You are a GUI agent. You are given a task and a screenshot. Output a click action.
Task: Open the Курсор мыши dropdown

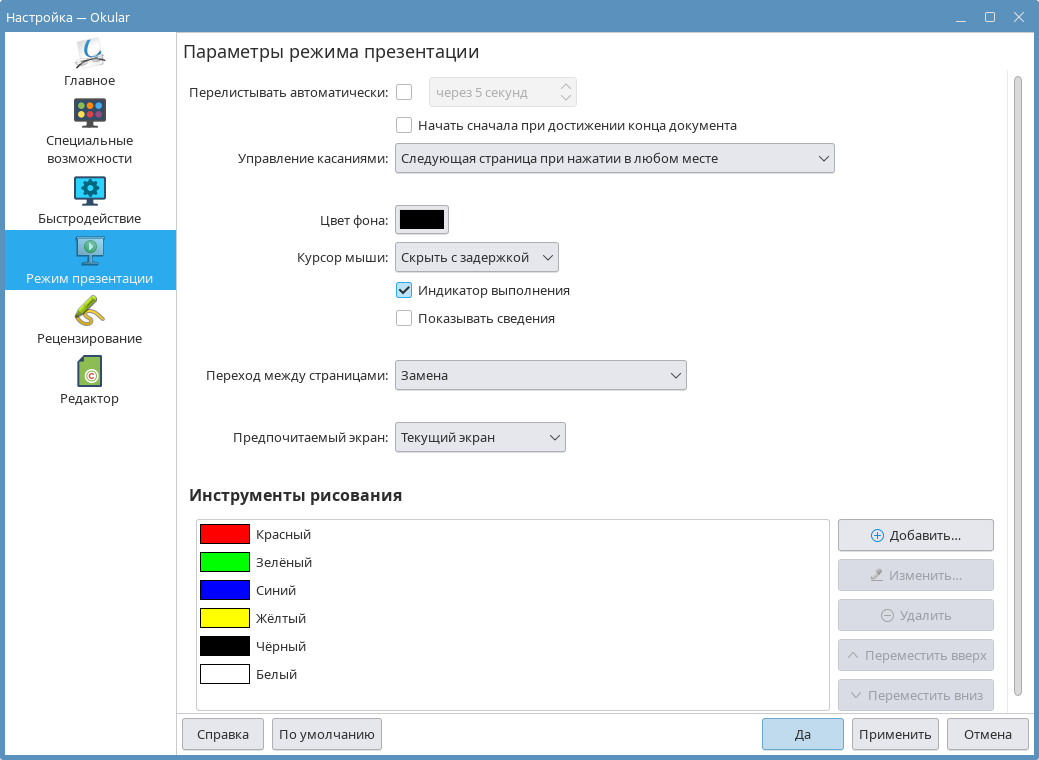pos(476,258)
